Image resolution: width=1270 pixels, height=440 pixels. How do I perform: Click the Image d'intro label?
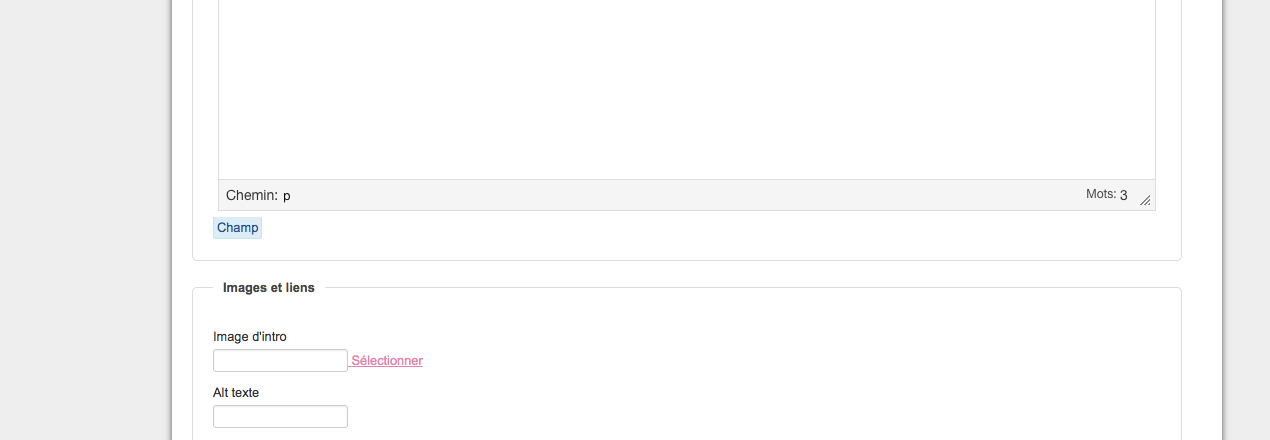[250, 337]
